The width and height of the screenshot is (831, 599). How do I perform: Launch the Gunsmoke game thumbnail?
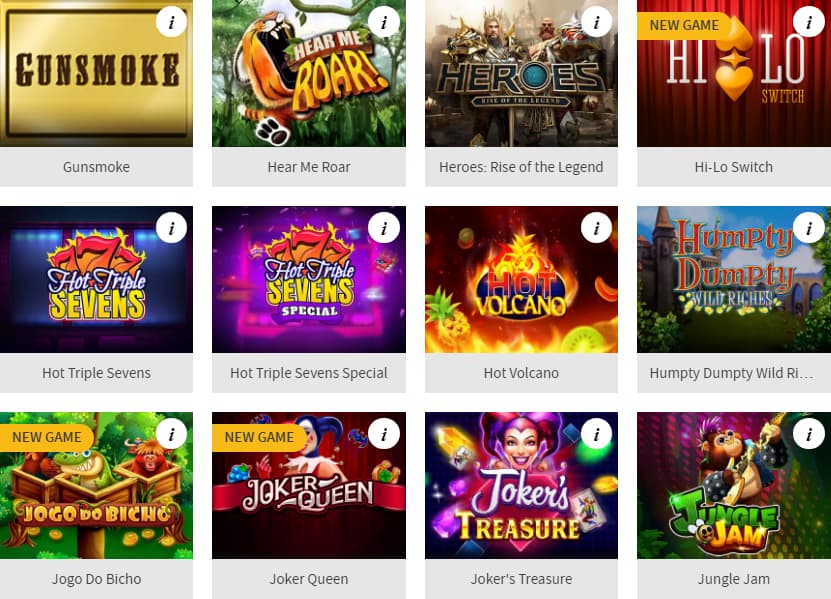tap(96, 73)
